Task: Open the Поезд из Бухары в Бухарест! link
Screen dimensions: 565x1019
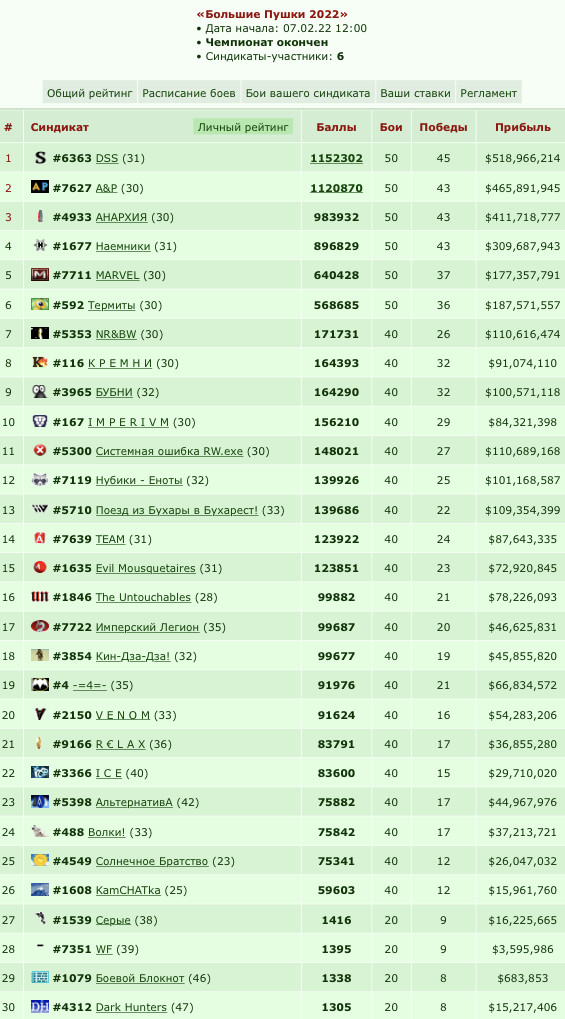Action: (x=177, y=510)
